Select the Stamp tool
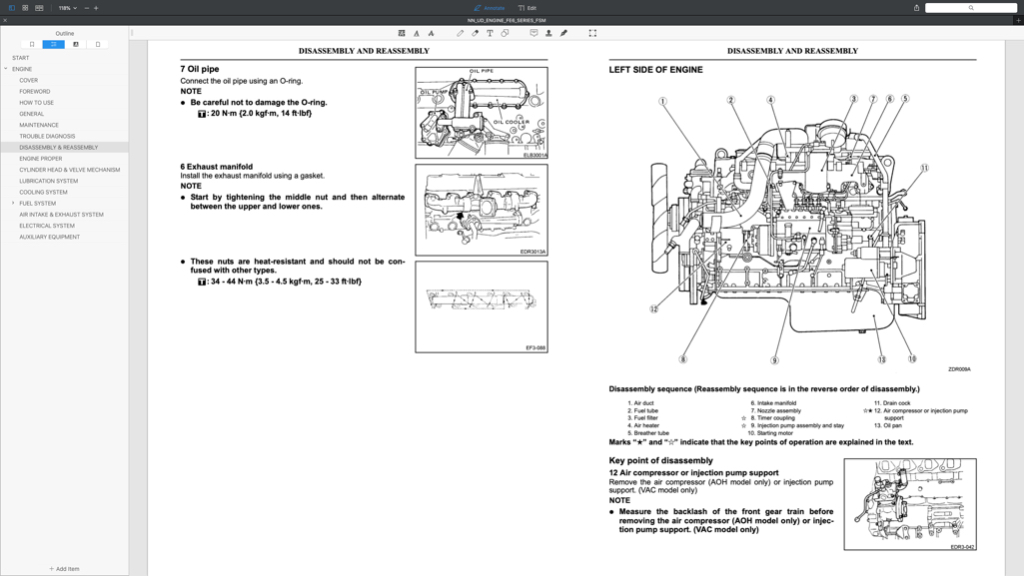Viewport: 1024px width, 576px height. pyautogui.click(x=549, y=33)
